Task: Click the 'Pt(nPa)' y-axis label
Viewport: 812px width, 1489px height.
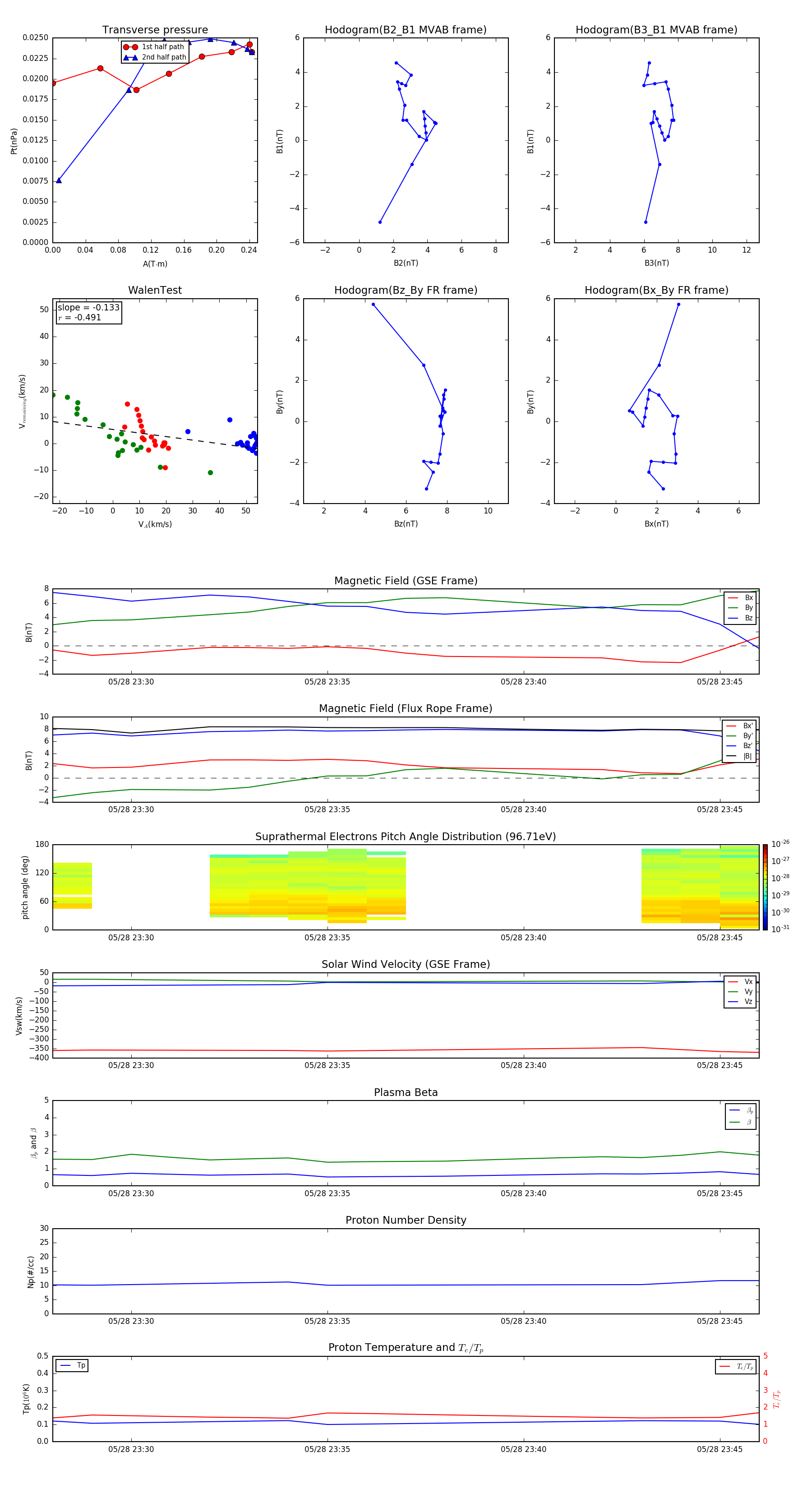Action: pyautogui.click(x=14, y=140)
